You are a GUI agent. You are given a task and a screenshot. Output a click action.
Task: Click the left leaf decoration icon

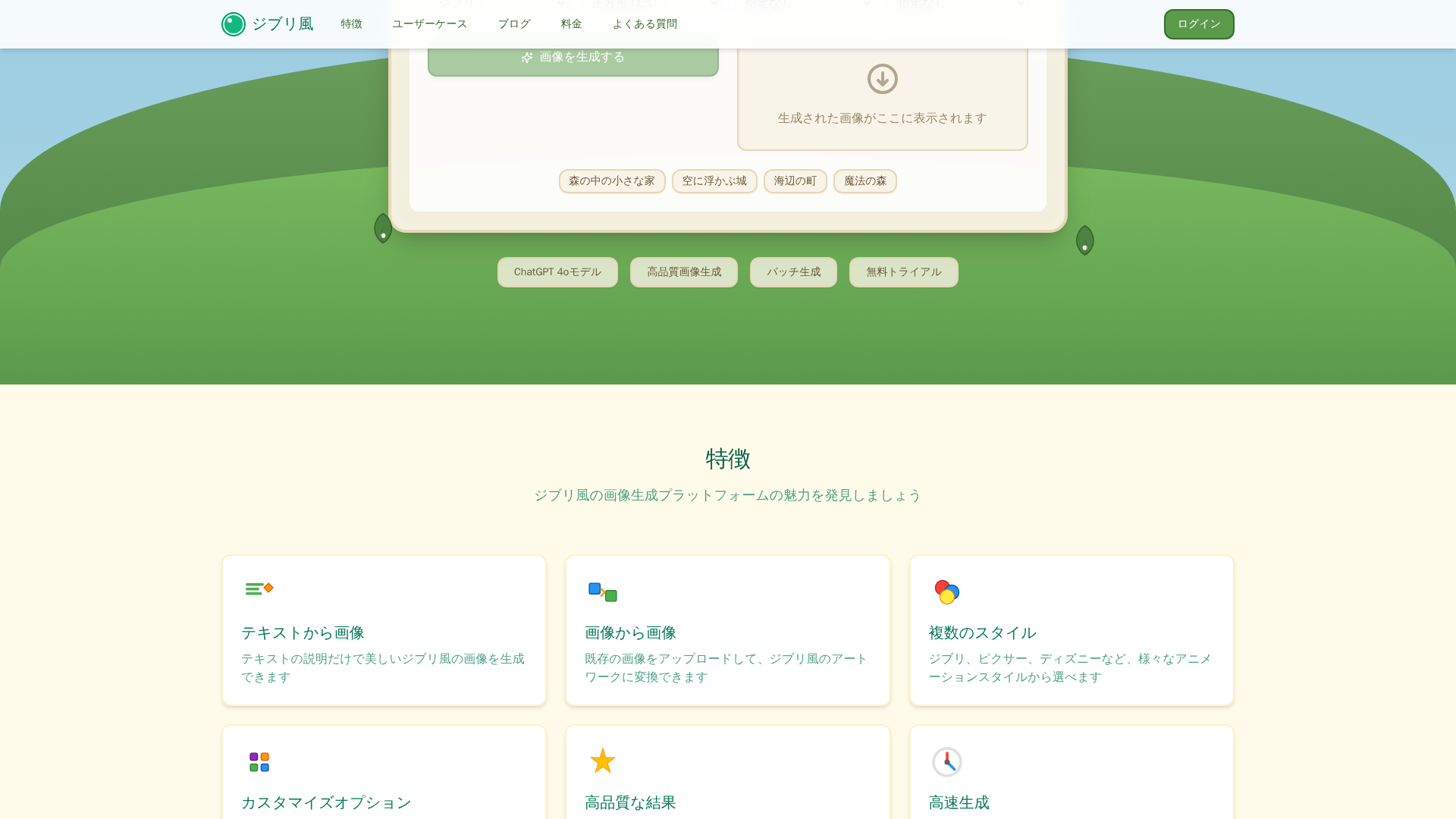(x=383, y=228)
